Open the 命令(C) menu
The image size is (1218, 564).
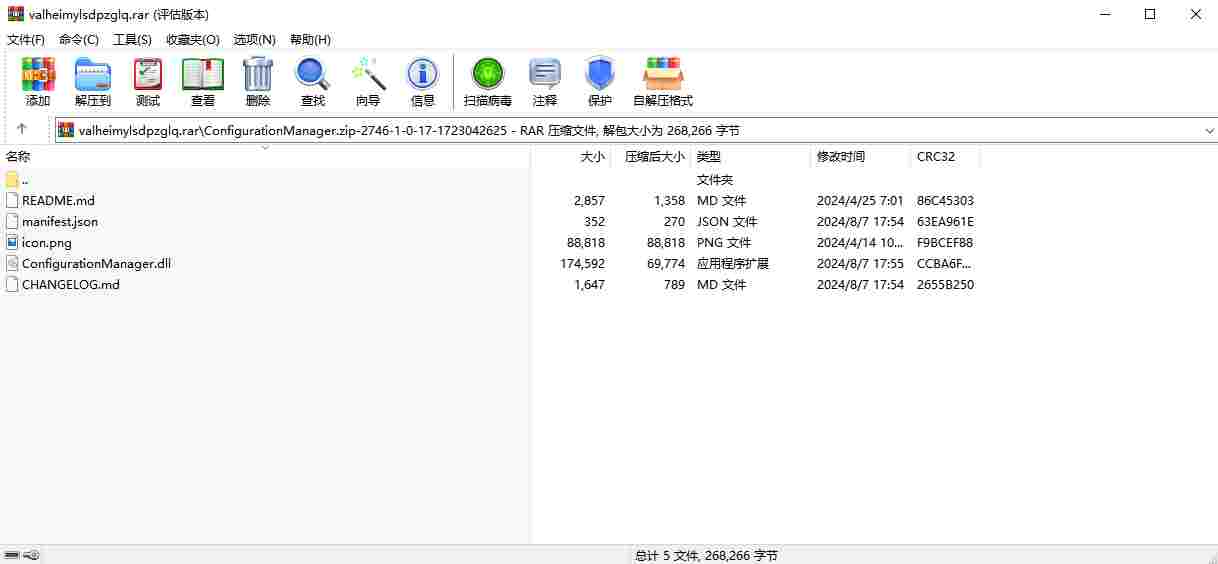[x=79, y=39]
